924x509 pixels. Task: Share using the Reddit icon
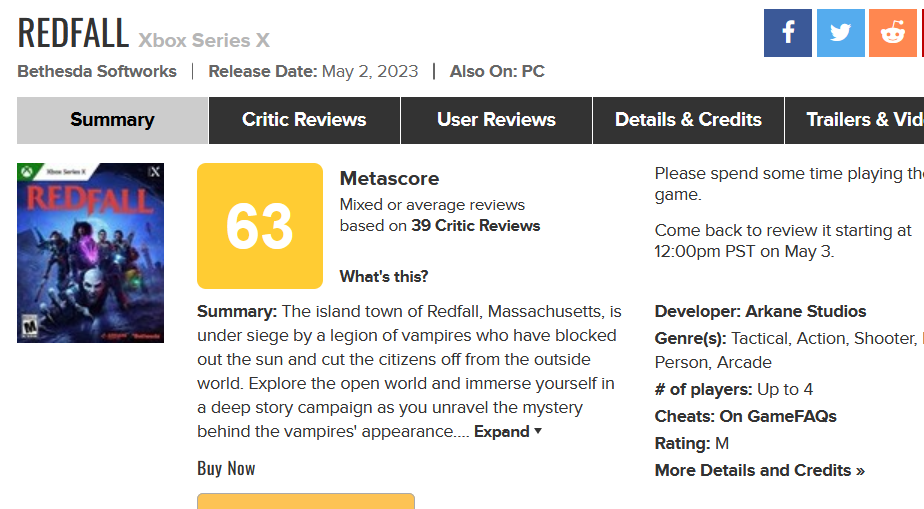(x=893, y=33)
